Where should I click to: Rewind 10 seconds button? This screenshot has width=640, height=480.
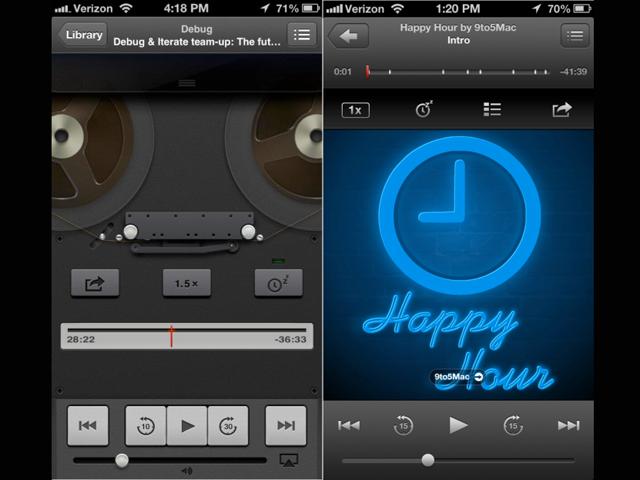click(x=145, y=426)
